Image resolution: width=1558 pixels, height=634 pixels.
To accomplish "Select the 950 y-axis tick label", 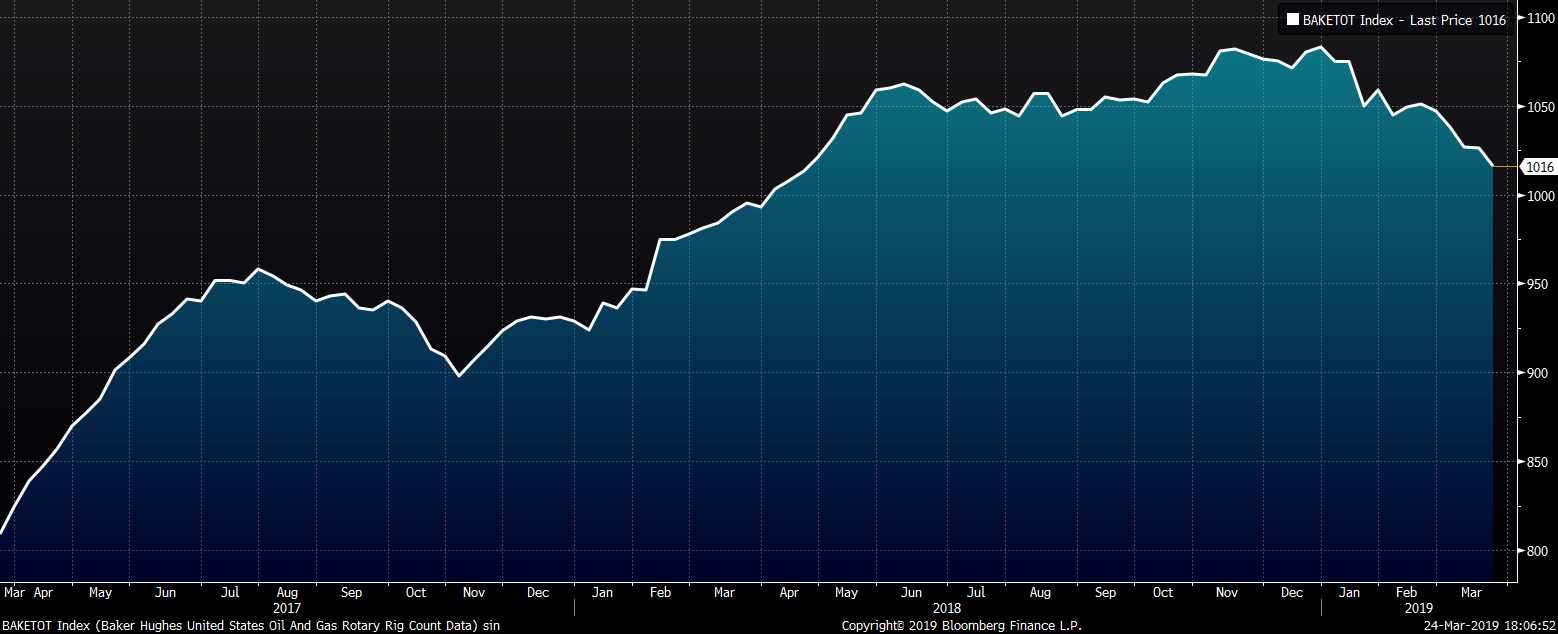I will (1537, 285).
